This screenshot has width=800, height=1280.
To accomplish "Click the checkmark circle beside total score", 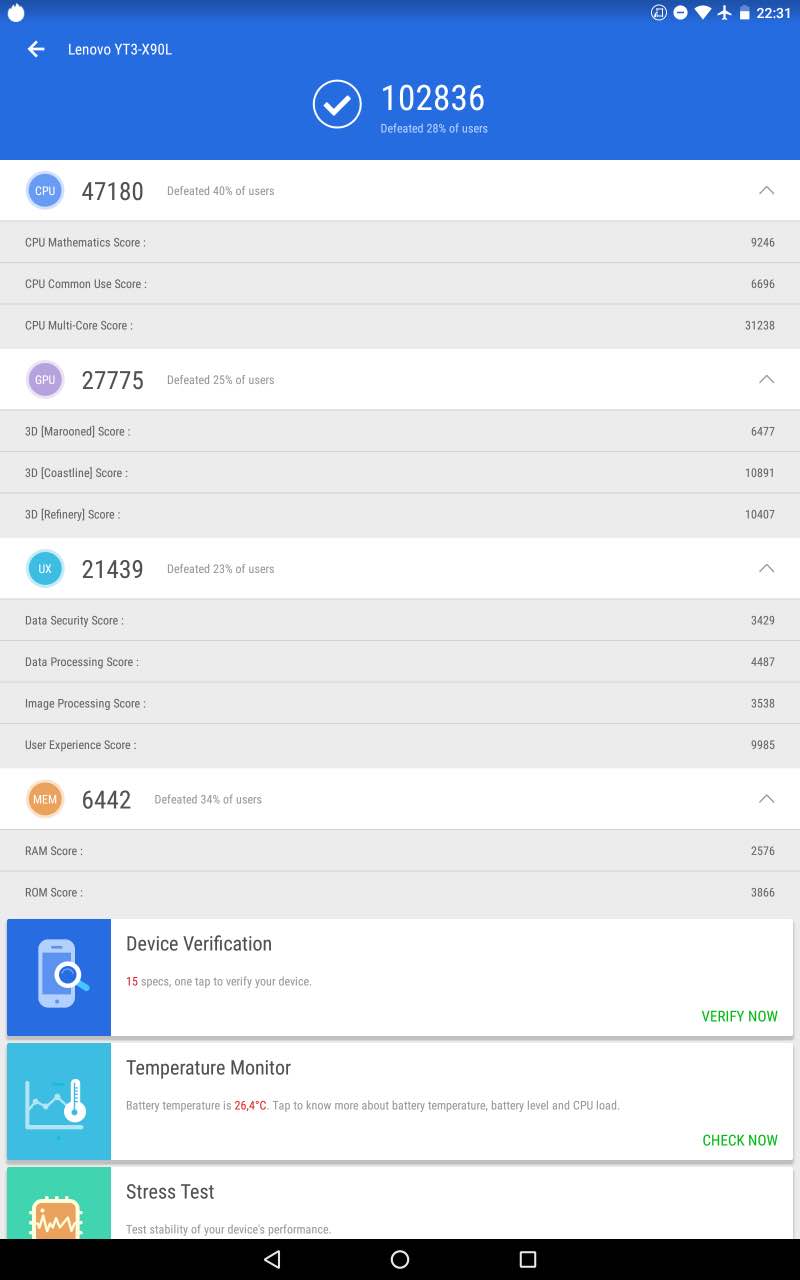I will [x=337, y=104].
